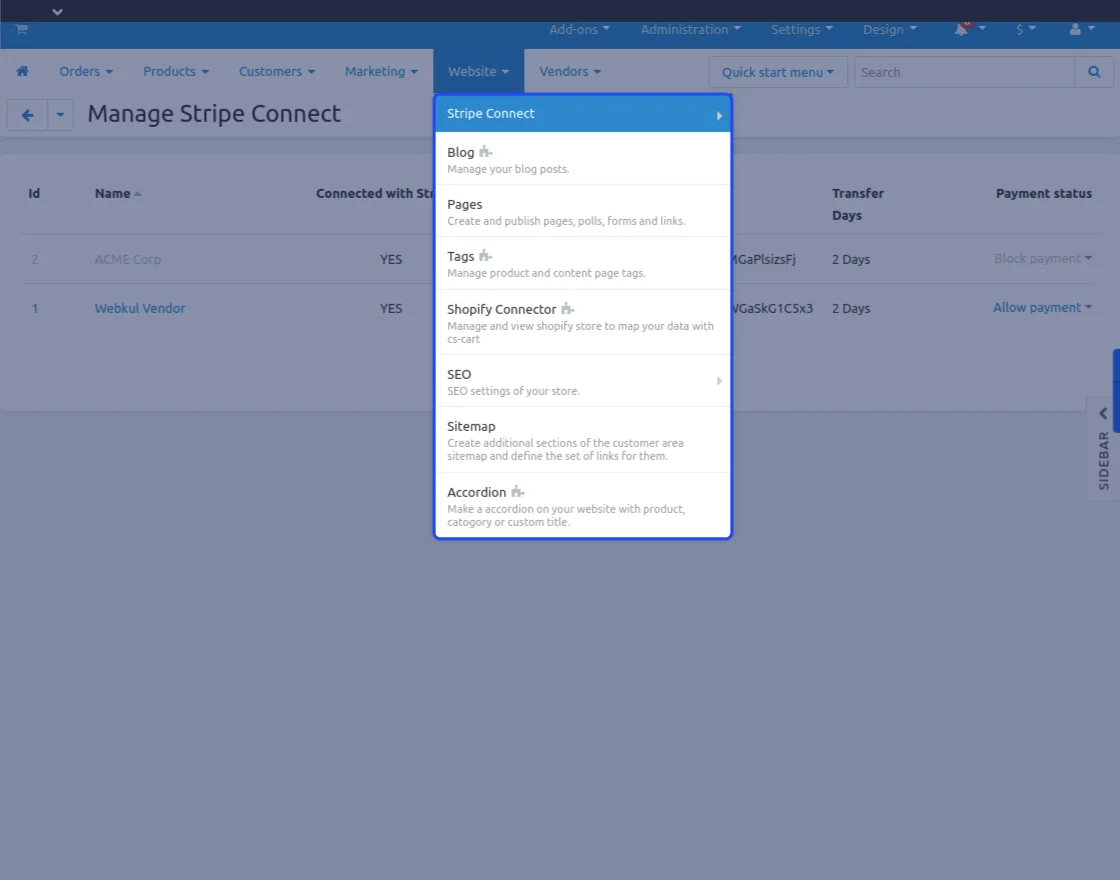Click the Payment status column header

pyautogui.click(x=1044, y=194)
